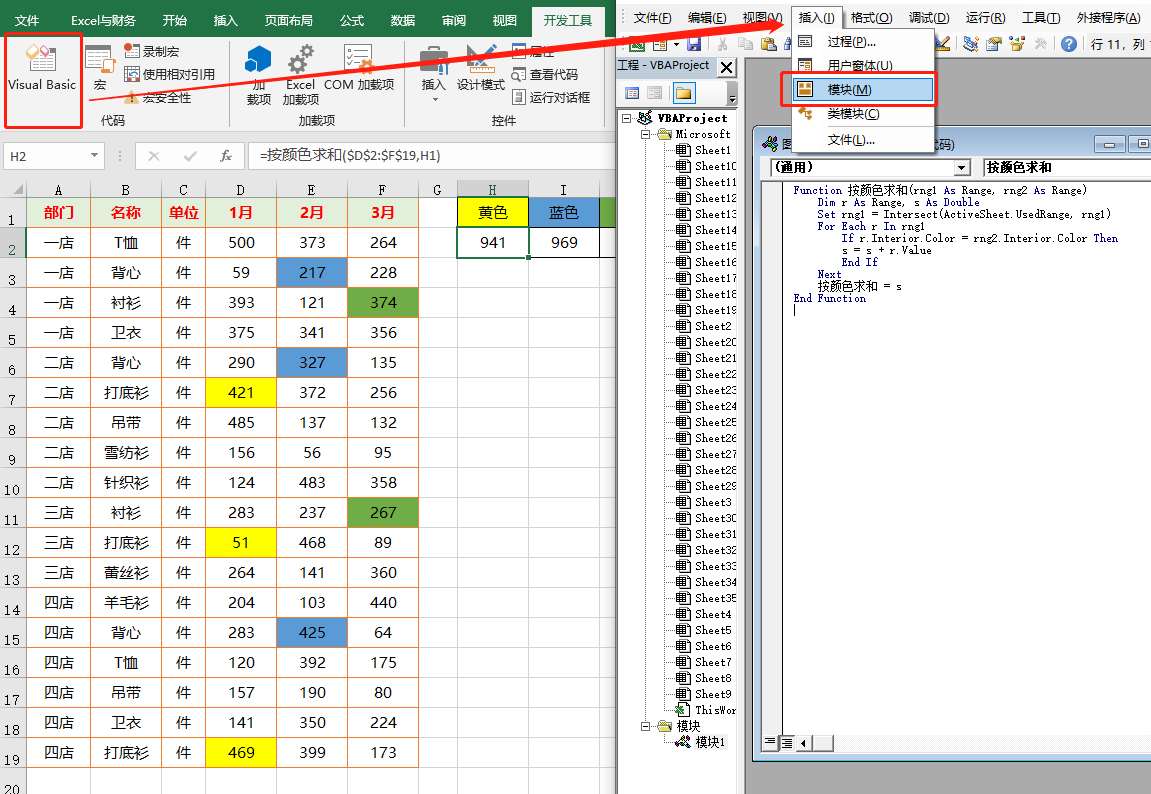Toggle 设计模式 design mode in ribbon
This screenshot has width=1151, height=794.
pyautogui.click(x=481, y=68)
